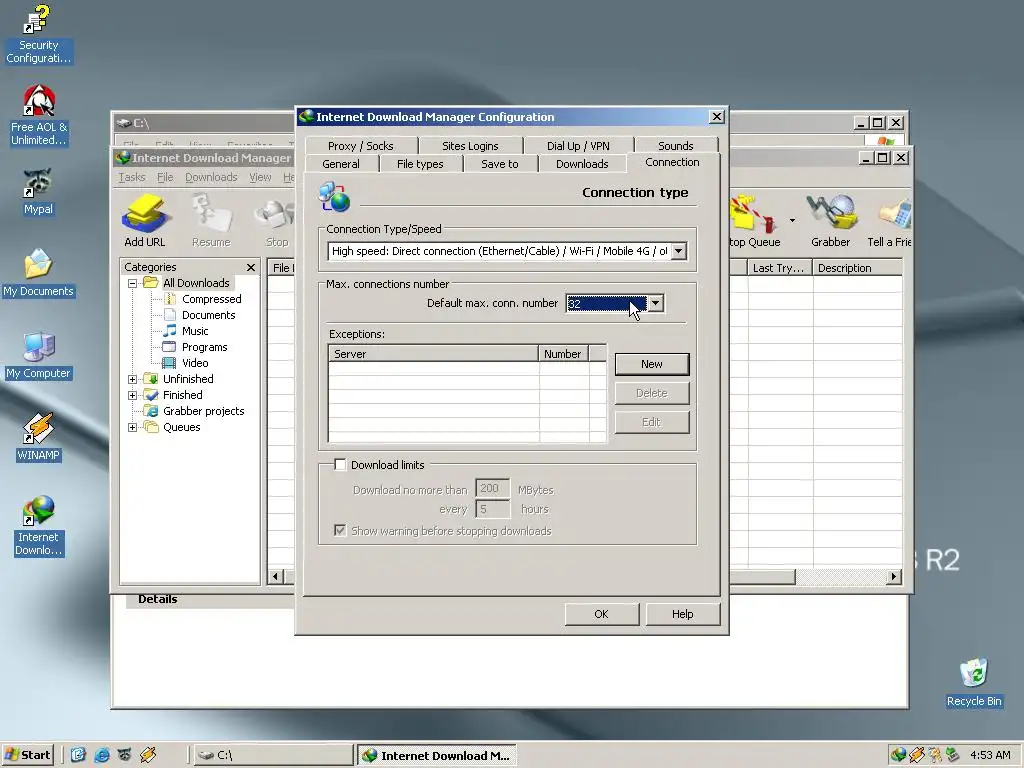
Task: Click the Description column header
Action: pyautogui.click(x=857, y=268)
